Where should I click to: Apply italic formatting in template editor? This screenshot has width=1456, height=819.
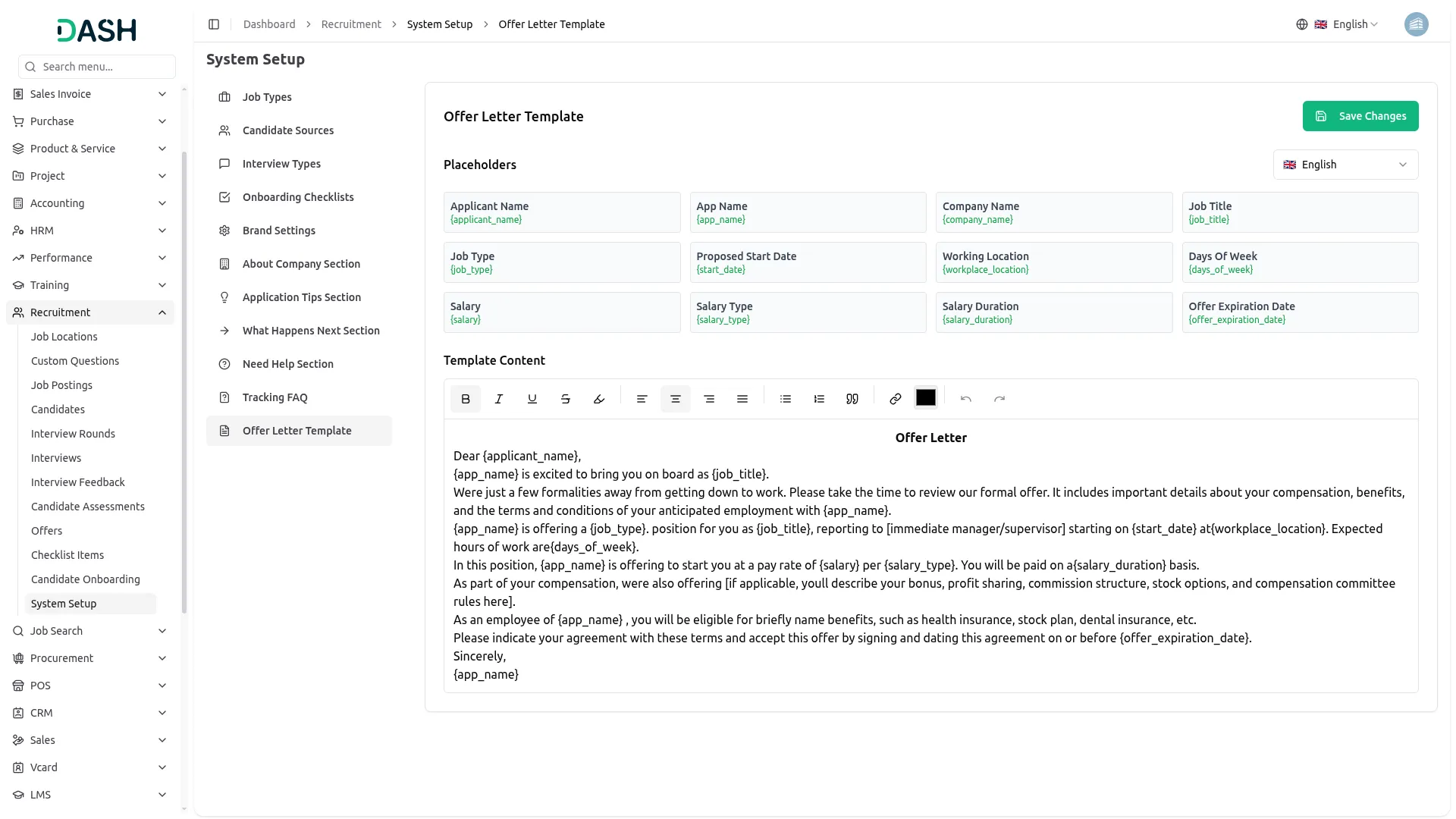[499, 399]
